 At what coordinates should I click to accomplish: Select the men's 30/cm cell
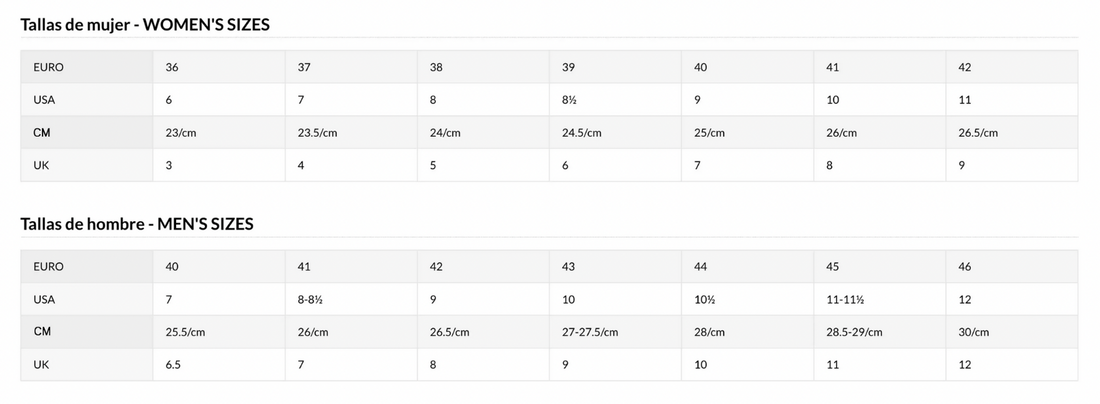[x=974, y=332]
